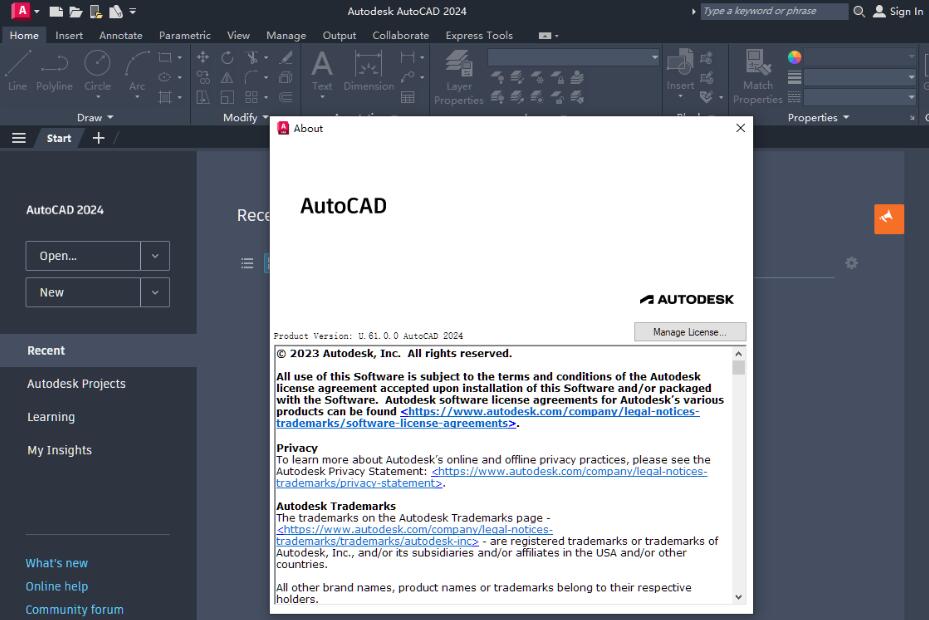The image size is (929, 620).
Task: Switch to the Annotate ribbon tab
Action: click(x=120, y=35)
